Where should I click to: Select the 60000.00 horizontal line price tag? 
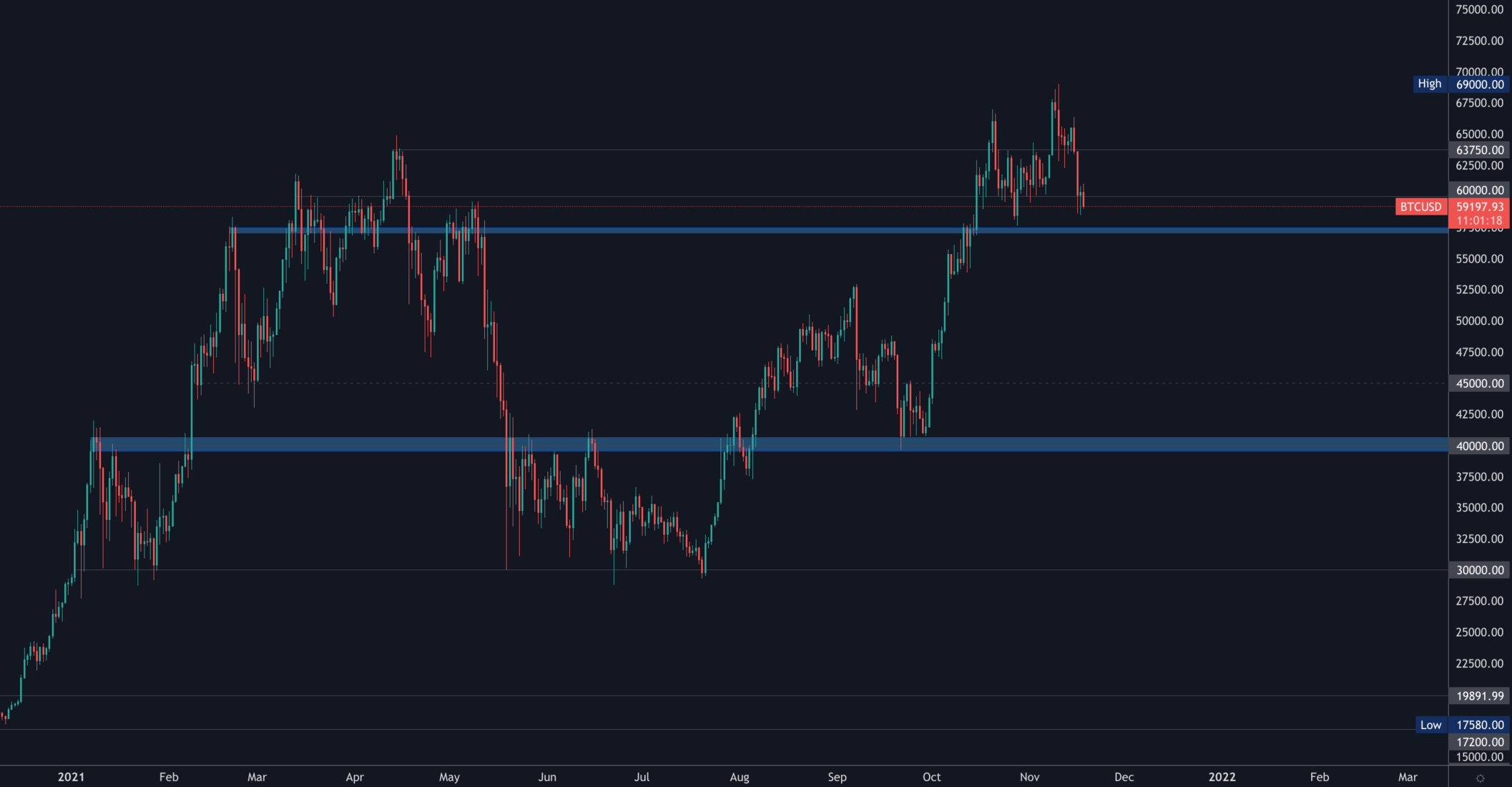click(1480, 190)
